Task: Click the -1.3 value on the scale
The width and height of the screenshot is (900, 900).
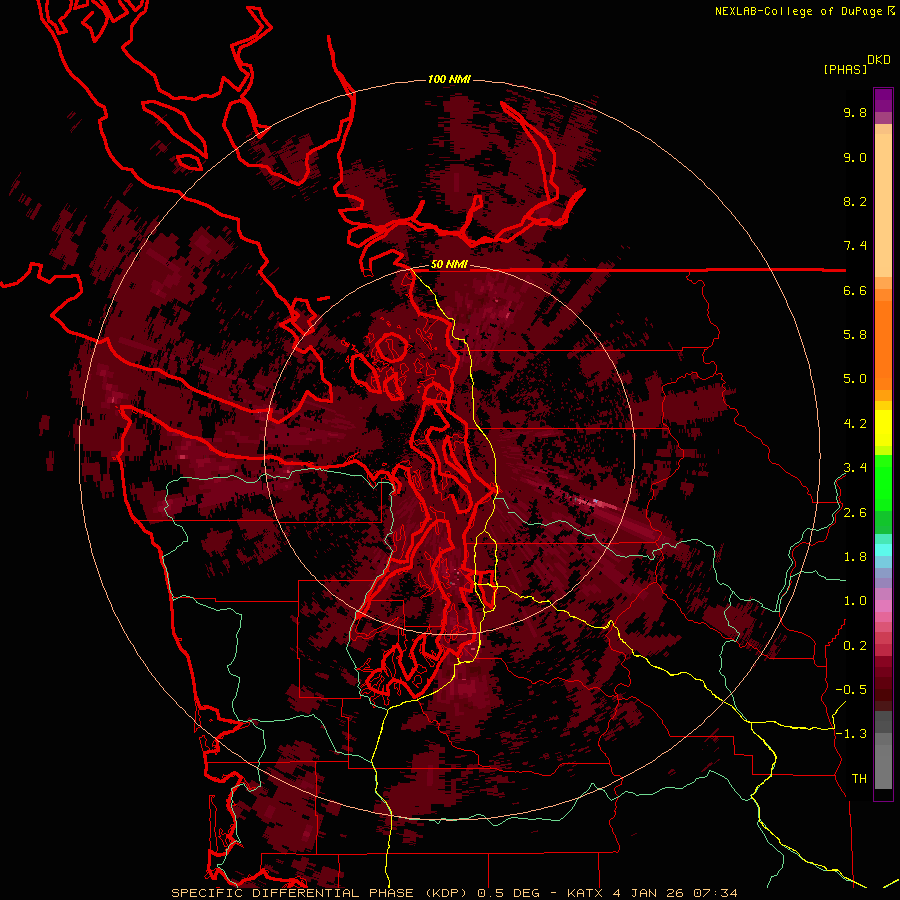Action: click(851, 734)
